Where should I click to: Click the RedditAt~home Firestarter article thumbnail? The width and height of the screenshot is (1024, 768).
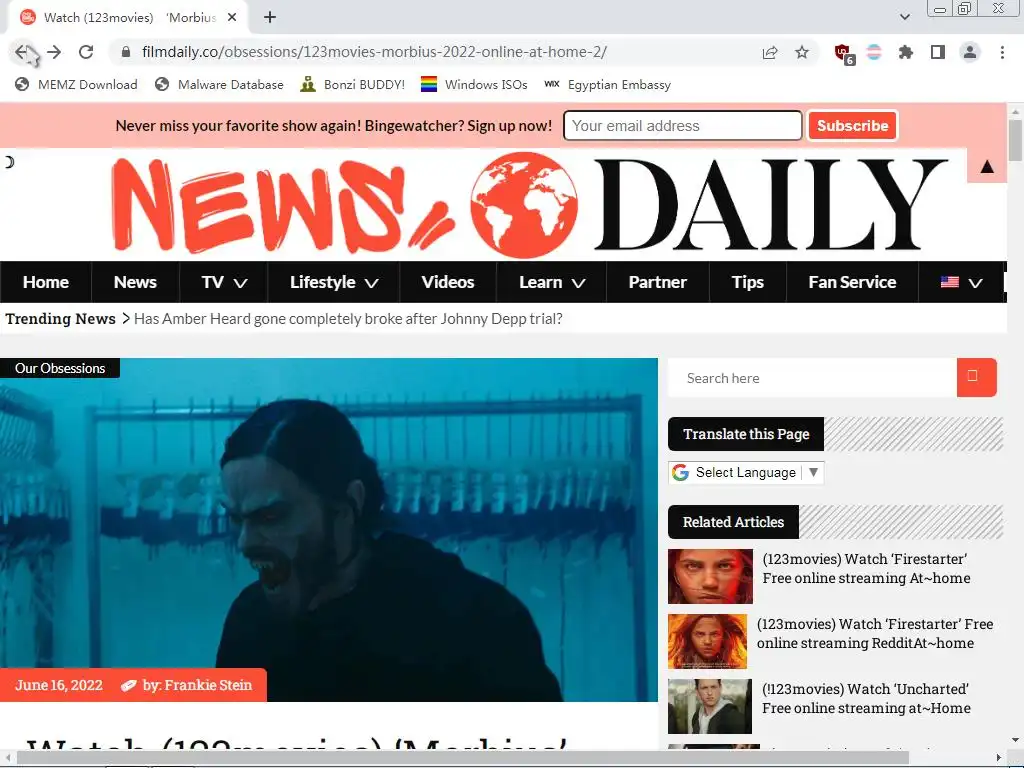coord(707,641)
